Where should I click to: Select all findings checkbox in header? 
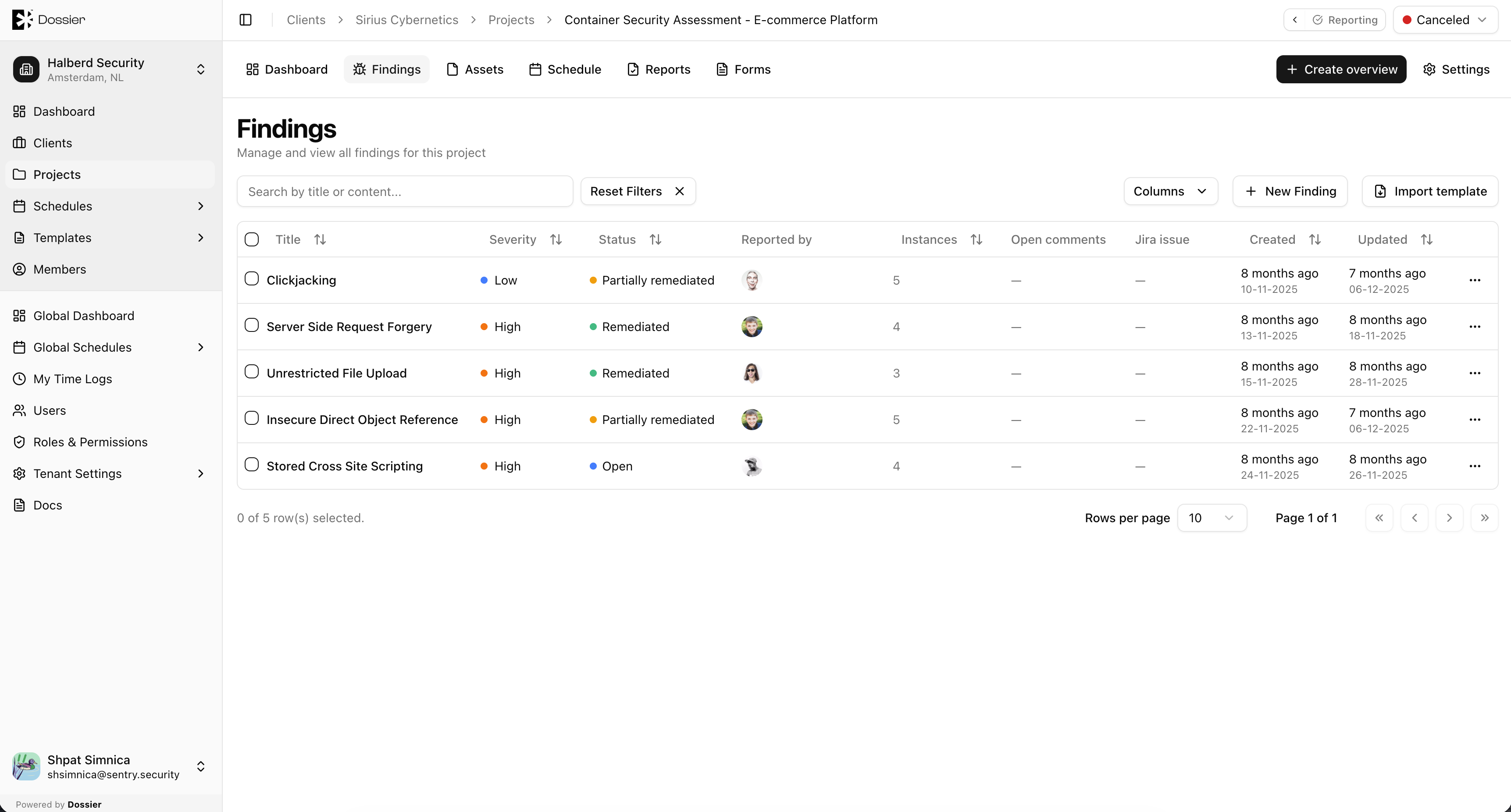[x=252, y=239]
